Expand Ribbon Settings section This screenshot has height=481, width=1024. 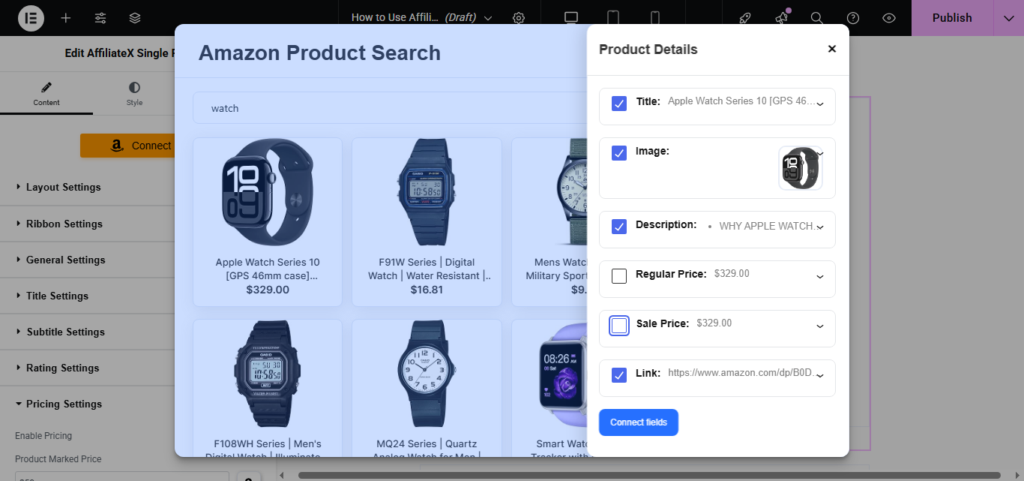click(64, 224)
